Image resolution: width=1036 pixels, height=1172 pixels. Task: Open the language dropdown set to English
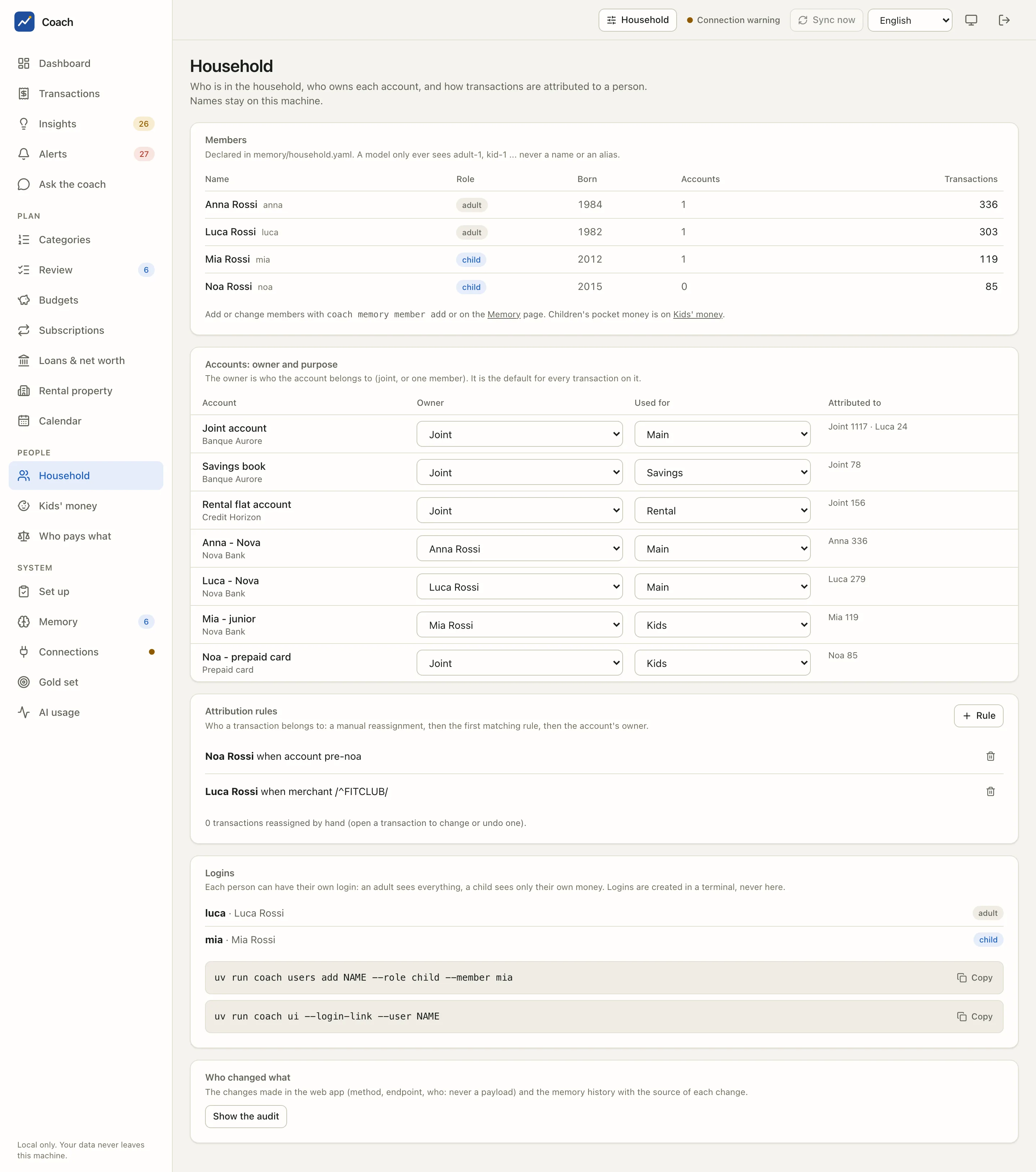[x=910, y=20]
